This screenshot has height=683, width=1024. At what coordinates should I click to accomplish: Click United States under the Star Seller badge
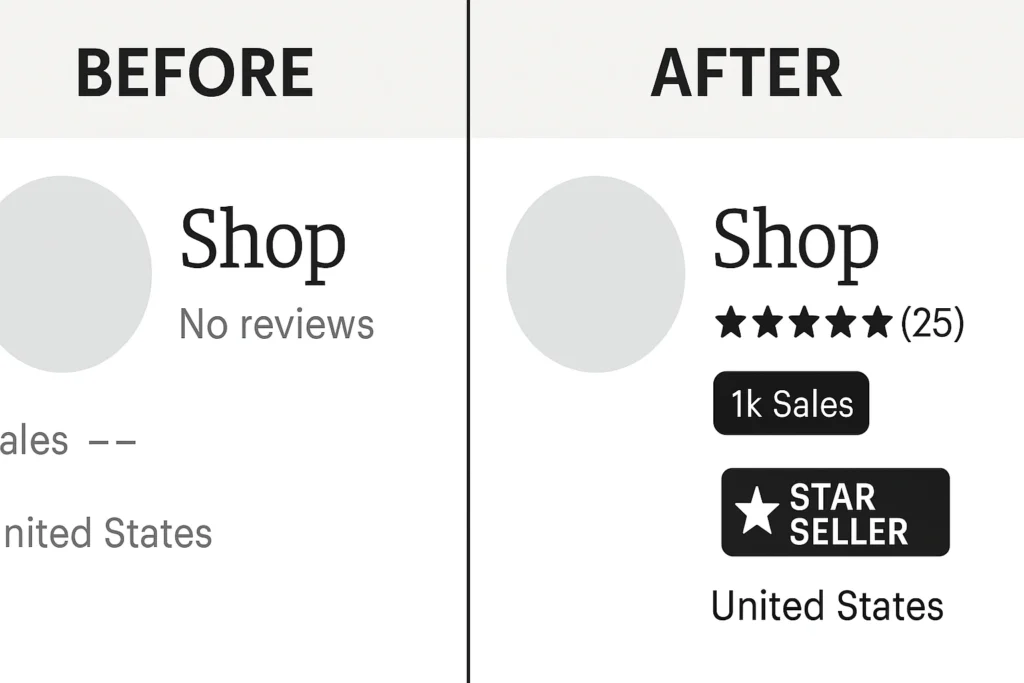[827, 606]
